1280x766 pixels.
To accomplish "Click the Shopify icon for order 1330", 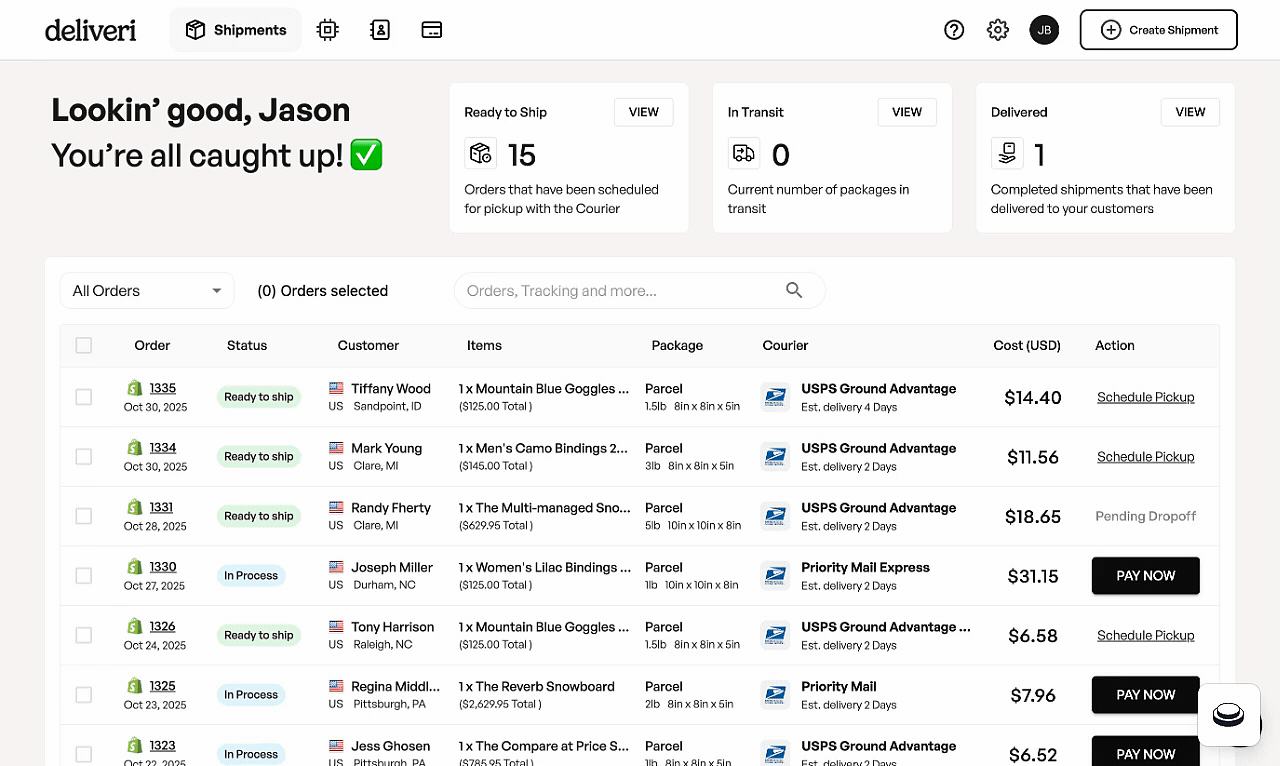I will 135,567.
